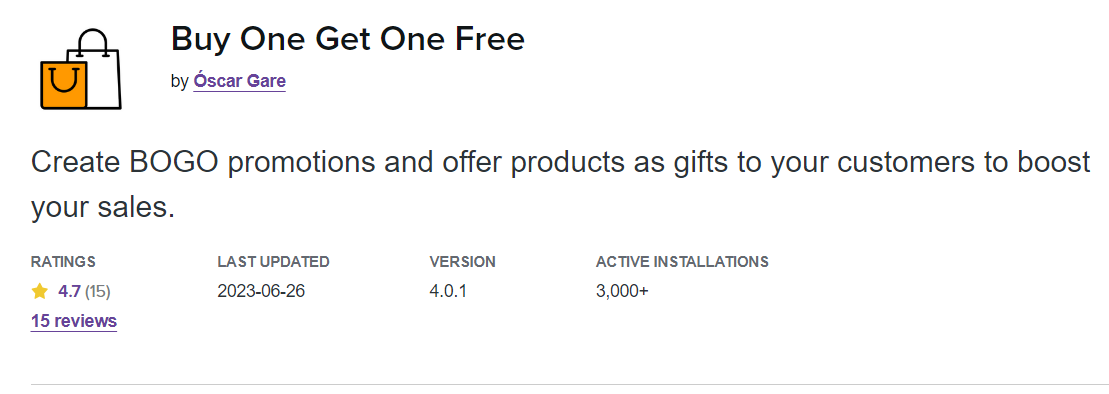The height and width of the screenshot is (394, 1109).
Task: Click the 3,000+ installations value
Action: (x=622, y=291)
